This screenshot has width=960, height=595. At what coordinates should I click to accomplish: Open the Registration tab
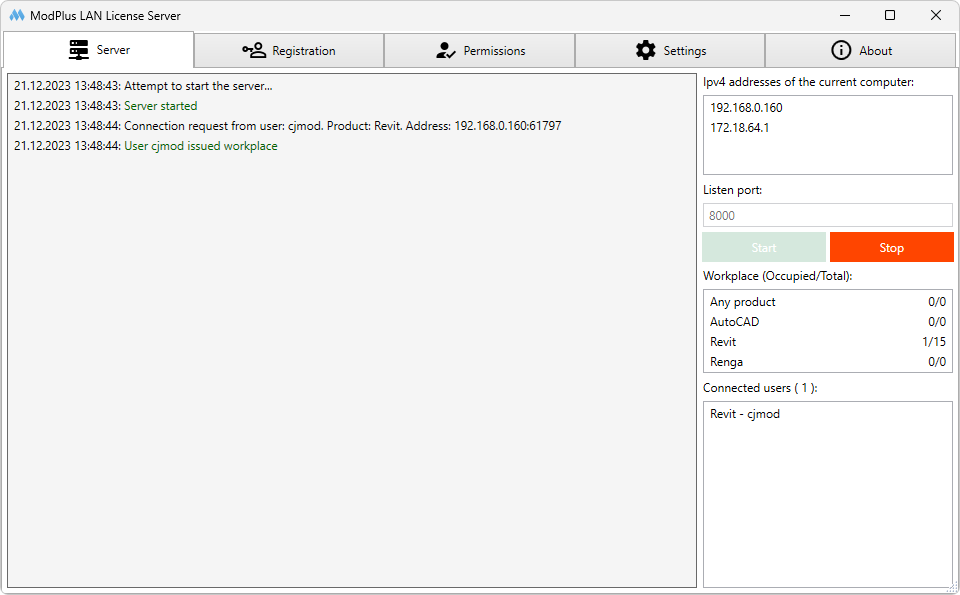point(289,51)
